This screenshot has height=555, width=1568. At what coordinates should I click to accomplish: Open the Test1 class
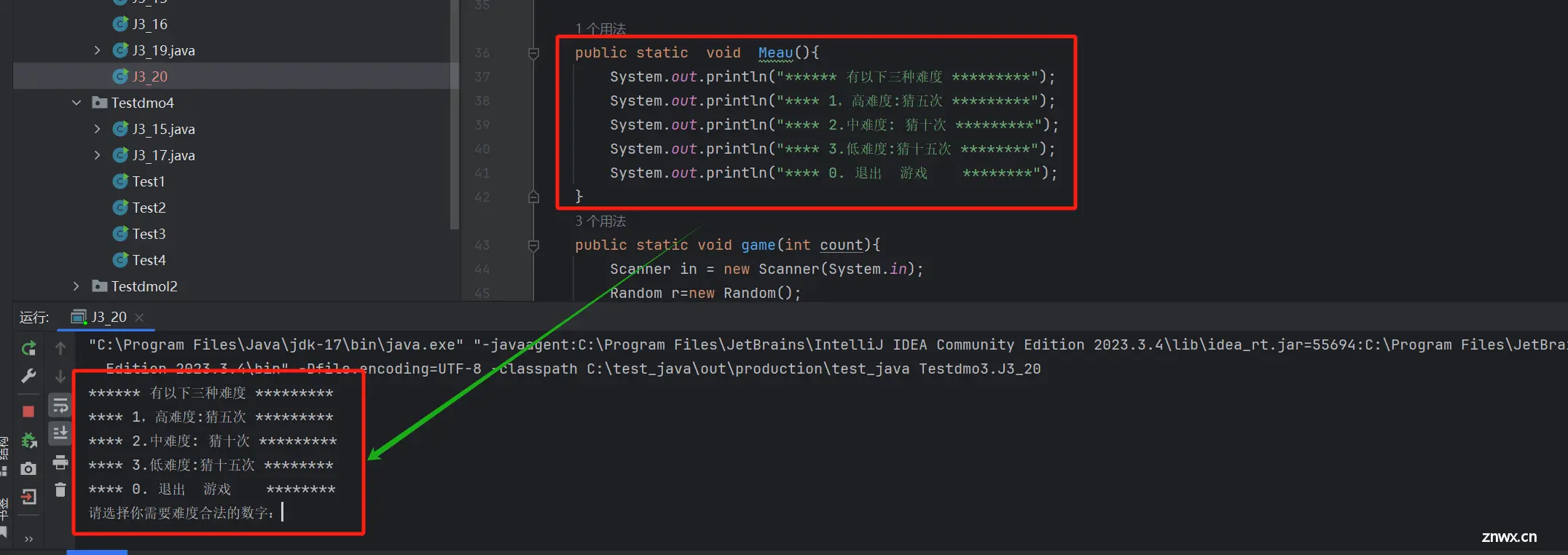(148, 181)
